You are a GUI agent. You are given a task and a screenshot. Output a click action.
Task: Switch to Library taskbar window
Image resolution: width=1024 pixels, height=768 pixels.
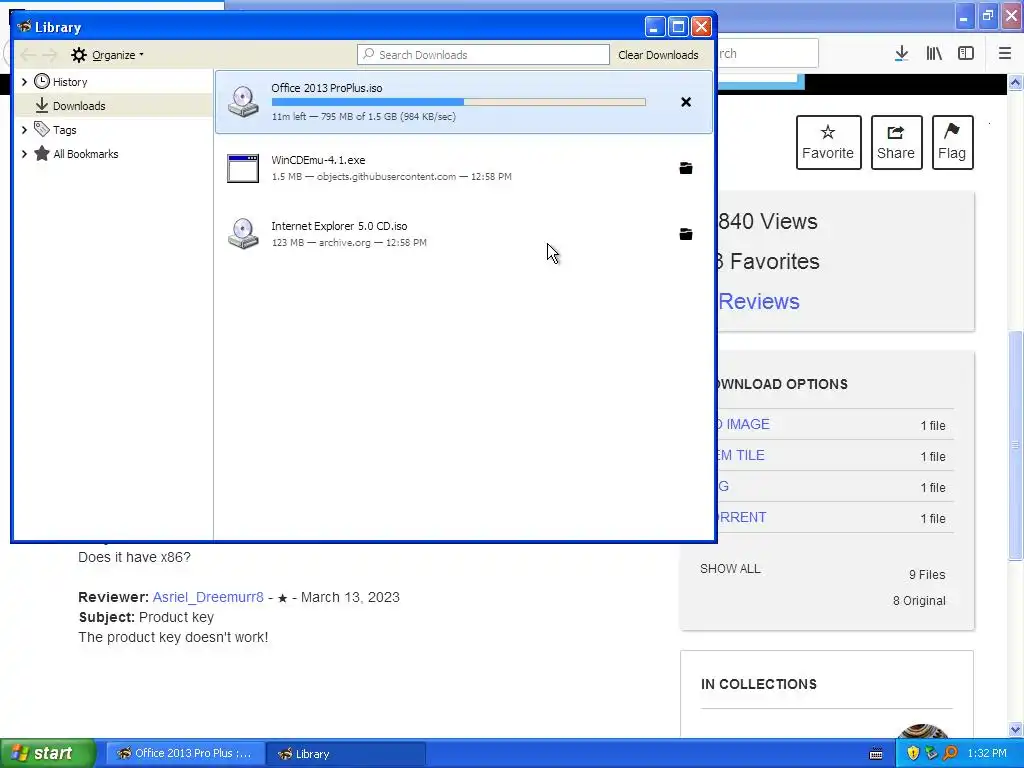(346, 754)
